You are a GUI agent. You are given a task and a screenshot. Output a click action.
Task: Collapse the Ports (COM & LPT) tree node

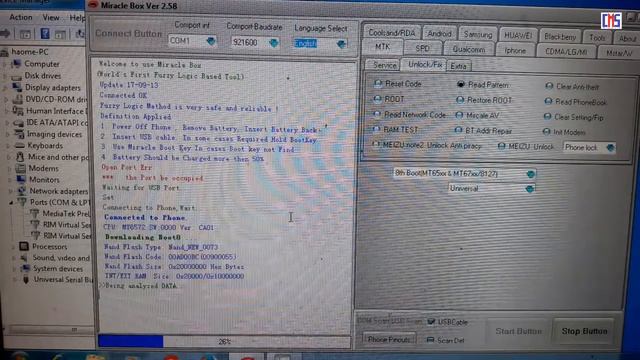[11, 202]
